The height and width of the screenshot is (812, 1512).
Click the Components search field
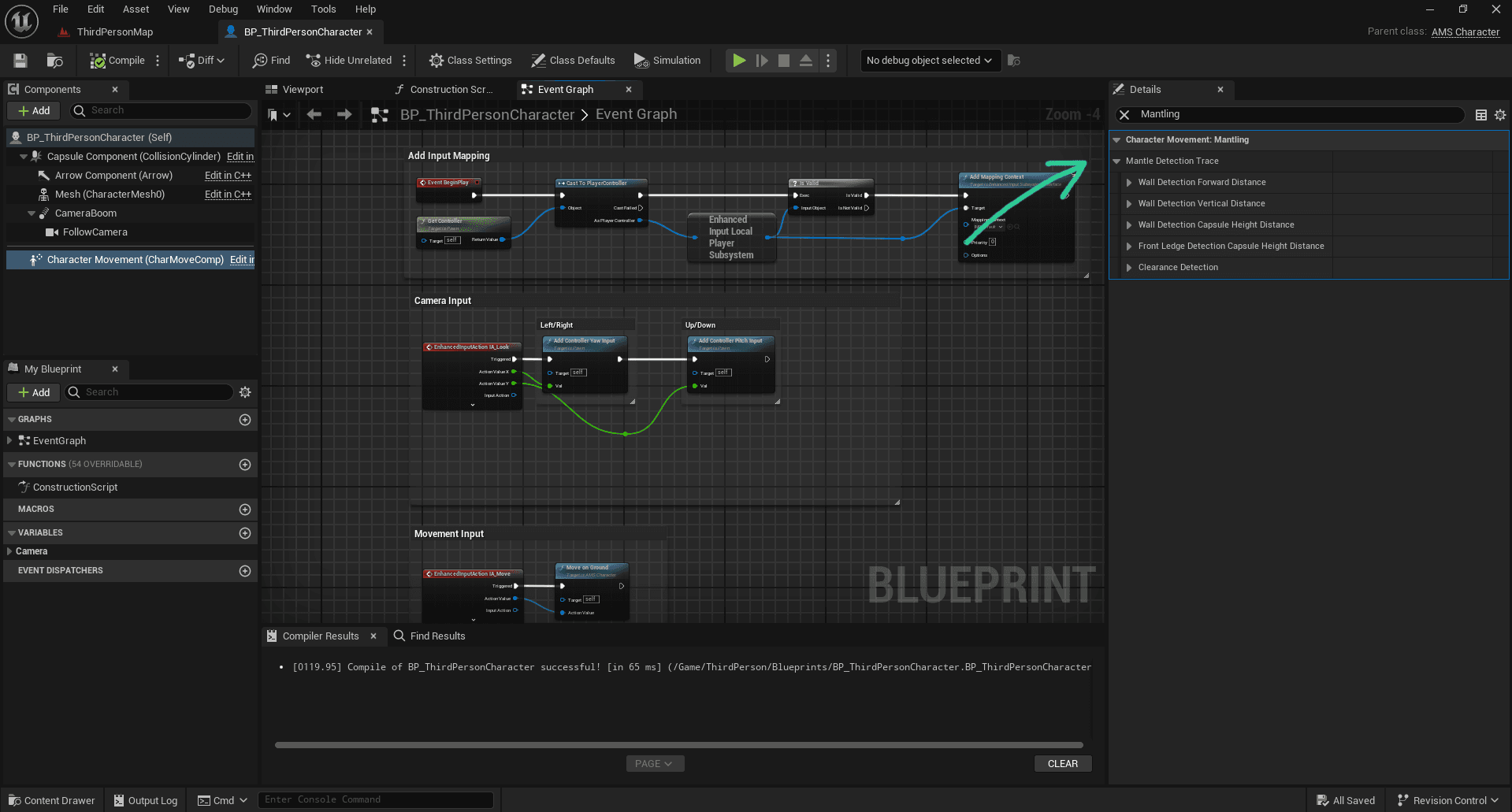161,111
